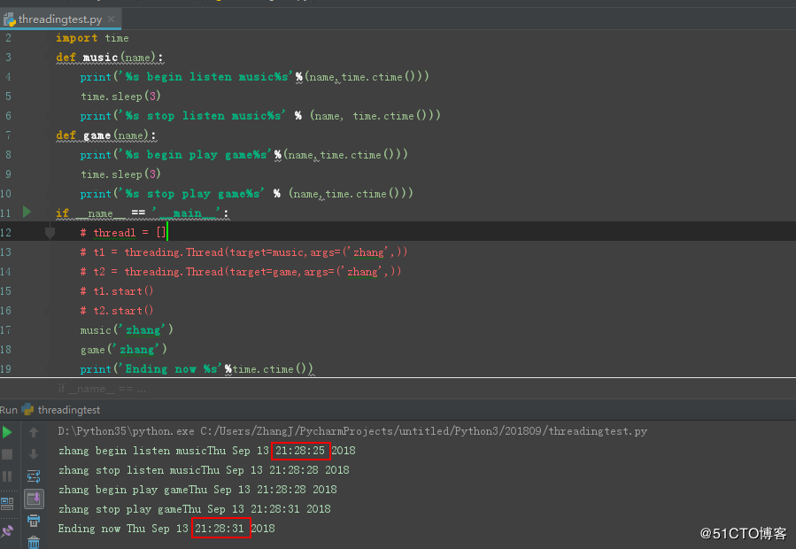Clear console with trash can icon

(34, 542)
